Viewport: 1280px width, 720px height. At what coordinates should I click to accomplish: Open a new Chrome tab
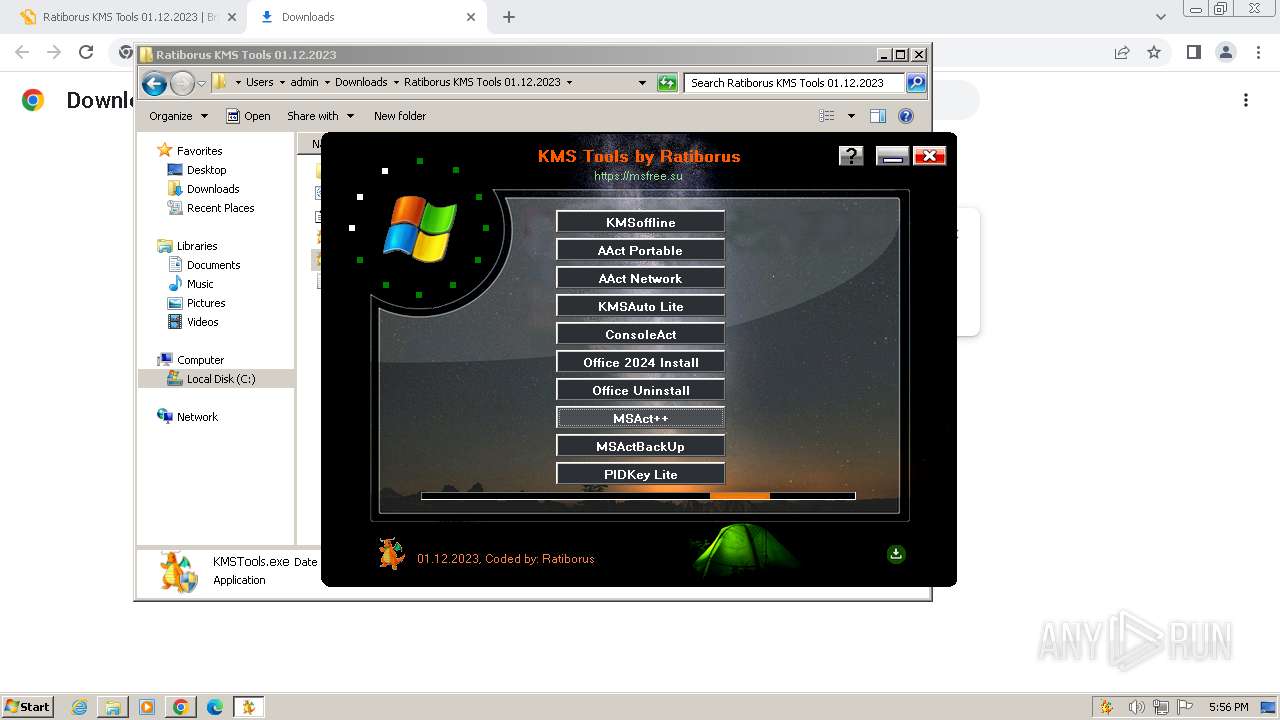click(x=509, y=17)
